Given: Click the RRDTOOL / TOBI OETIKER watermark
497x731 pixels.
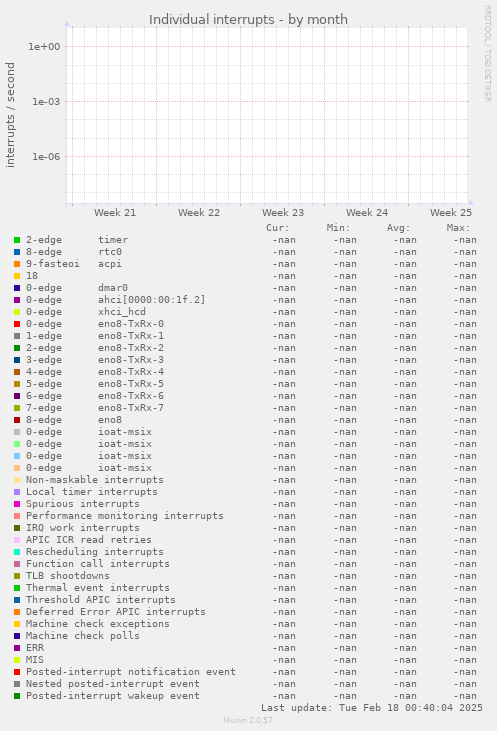Looking at the screenshot, I should click(487, 54).
